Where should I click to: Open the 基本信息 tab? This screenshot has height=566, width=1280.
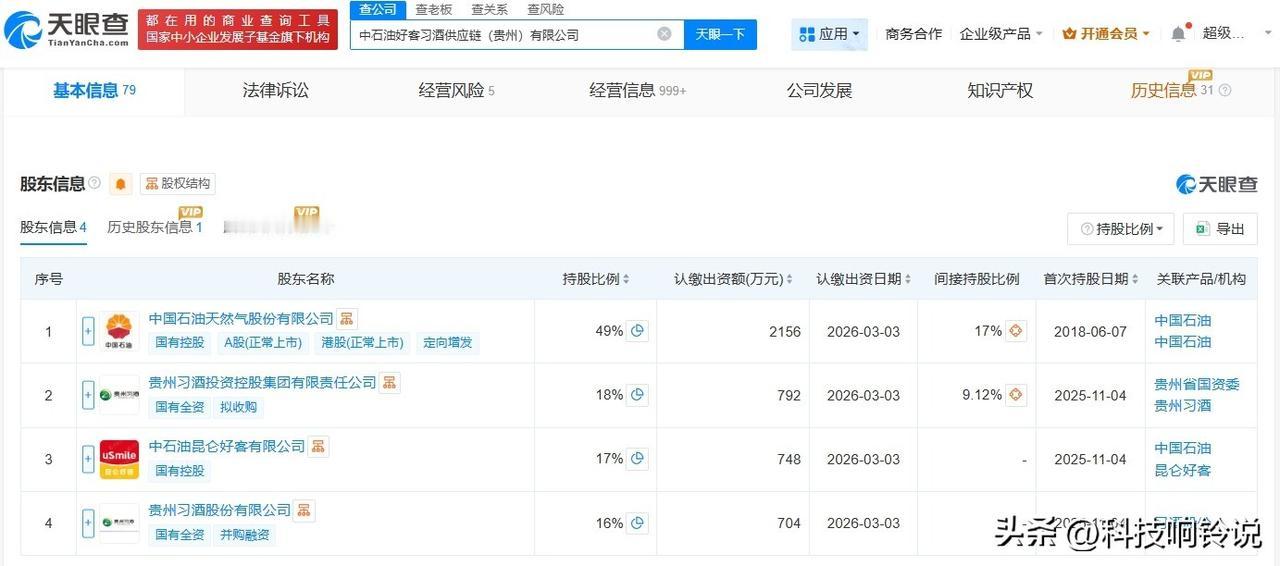(x=94, y=91)
